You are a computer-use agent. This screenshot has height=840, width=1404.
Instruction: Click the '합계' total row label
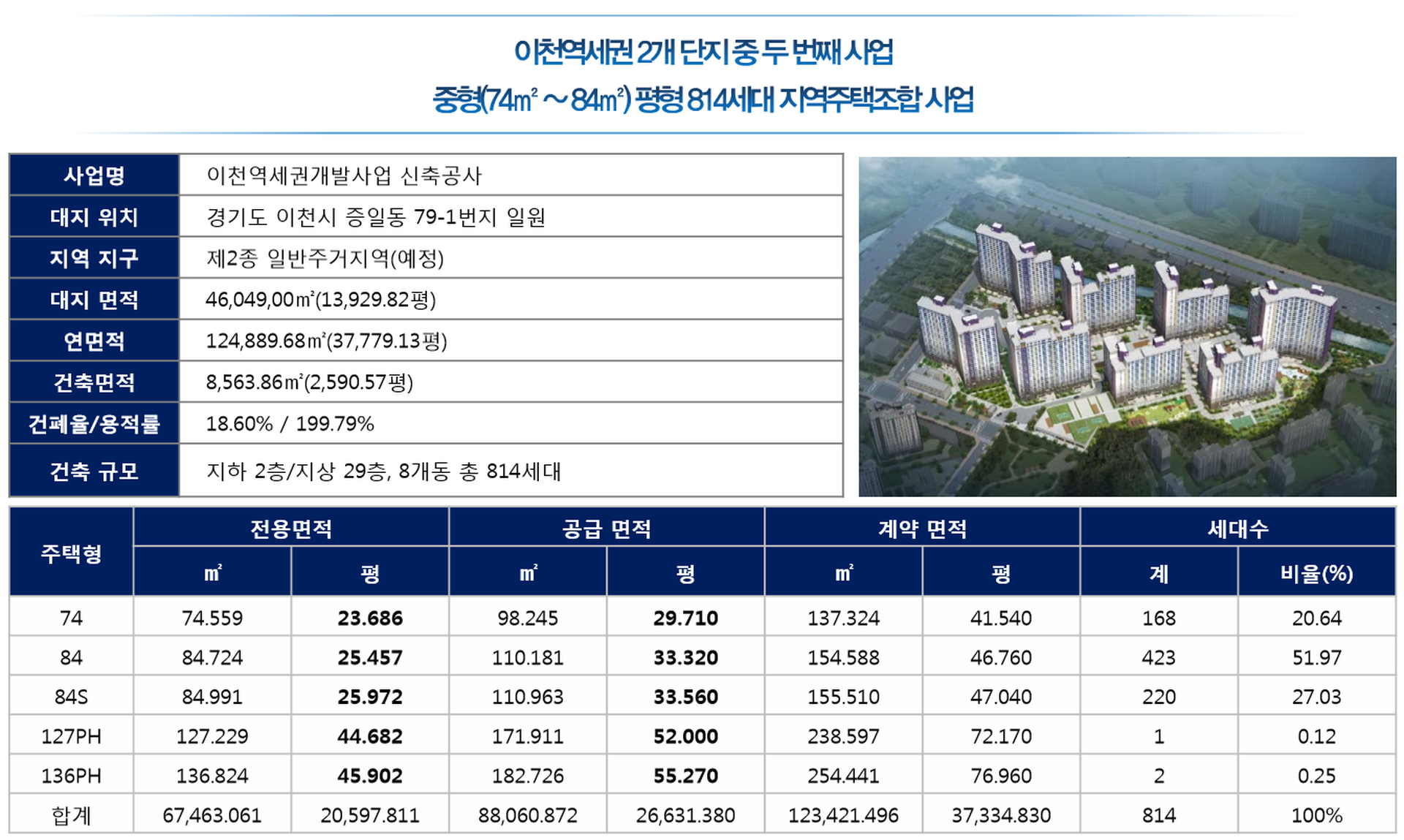[72, 815]
